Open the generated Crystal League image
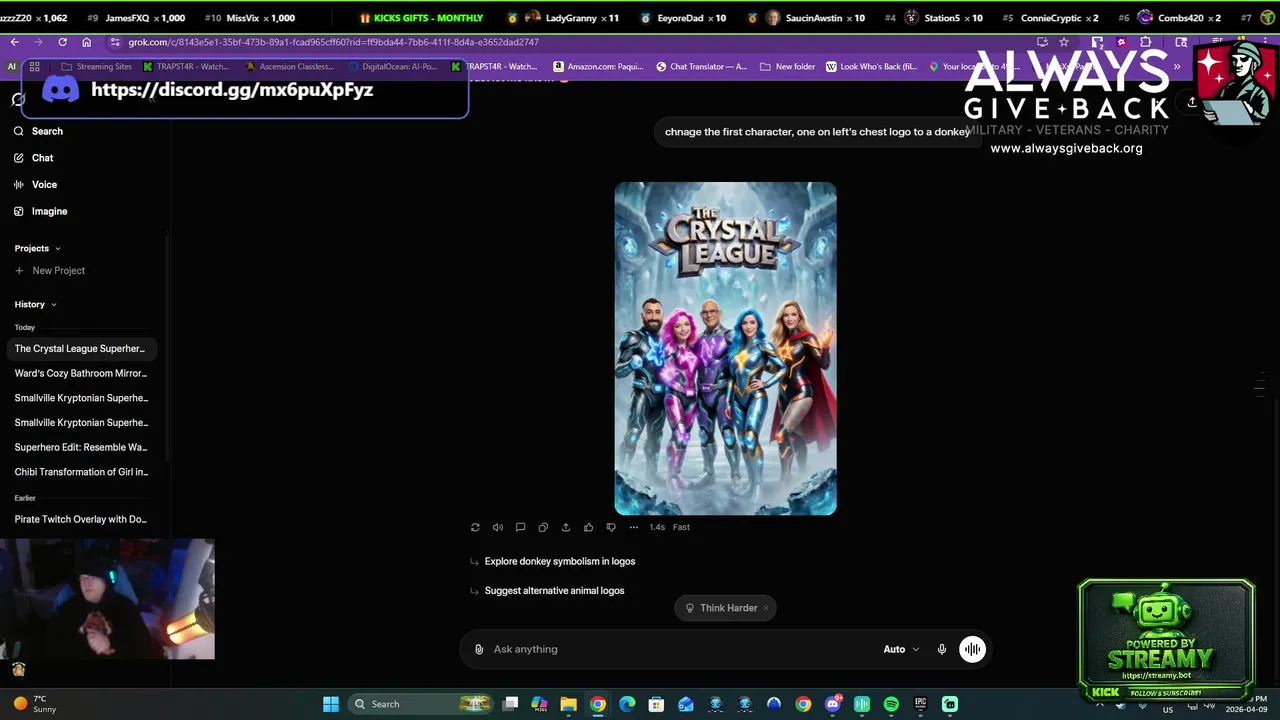 pyautogui.click(x=725, y=348)
